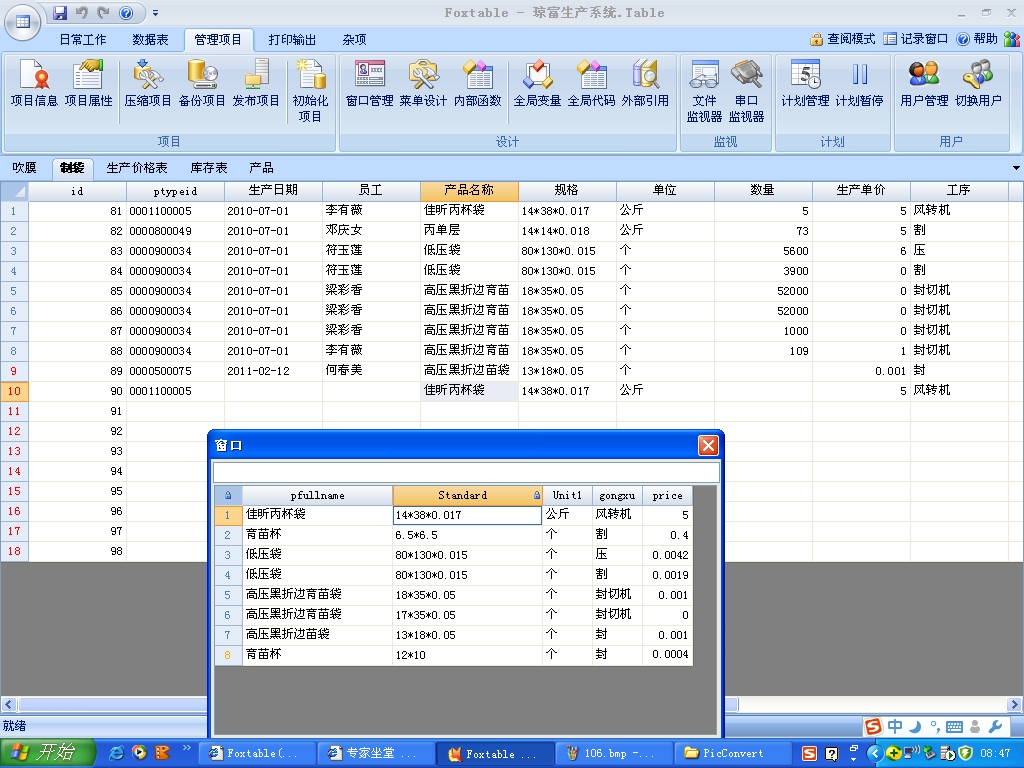Click the search input in 窗口 dialog

(466, 472)
